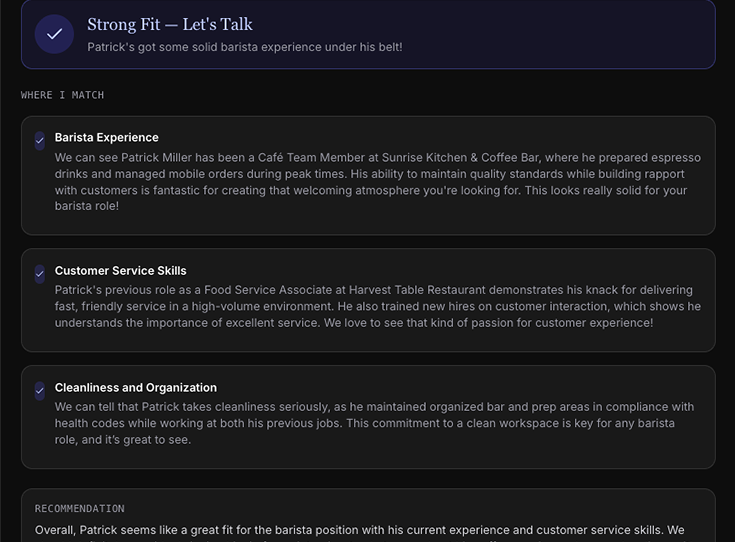Click the "Customer Service Skills" title
This screenshot has width=735, height=542.
pos(120,271)
